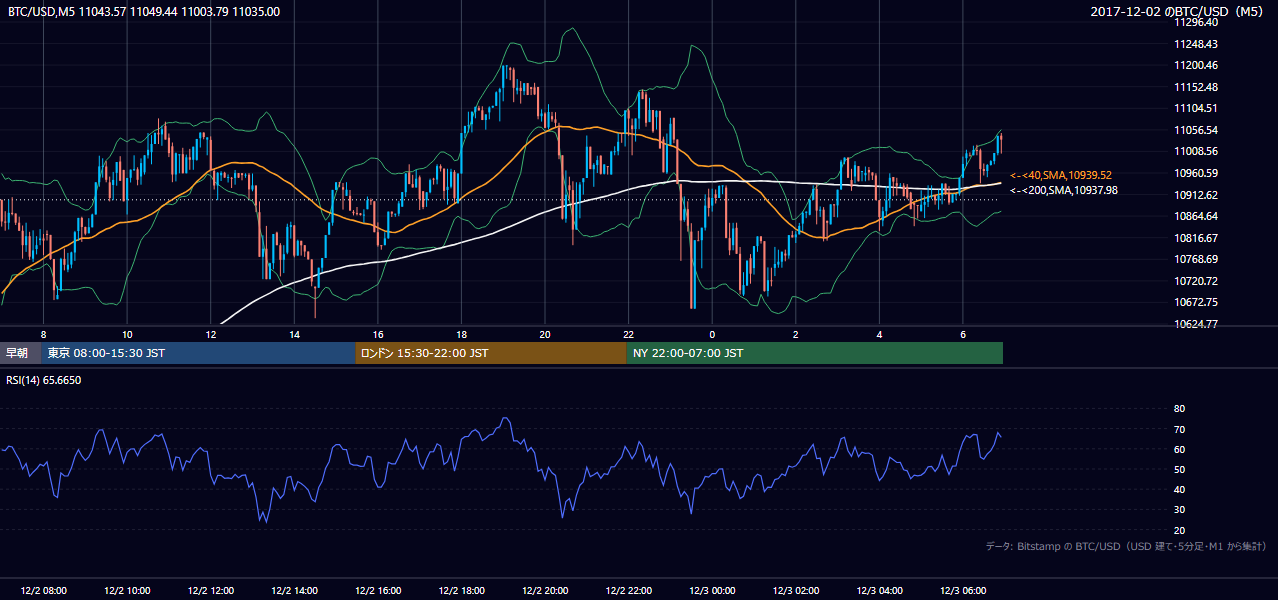Click the 12/2 08:00 date axis label
This screenshot has height=600, width=1278.
(44, 590)
